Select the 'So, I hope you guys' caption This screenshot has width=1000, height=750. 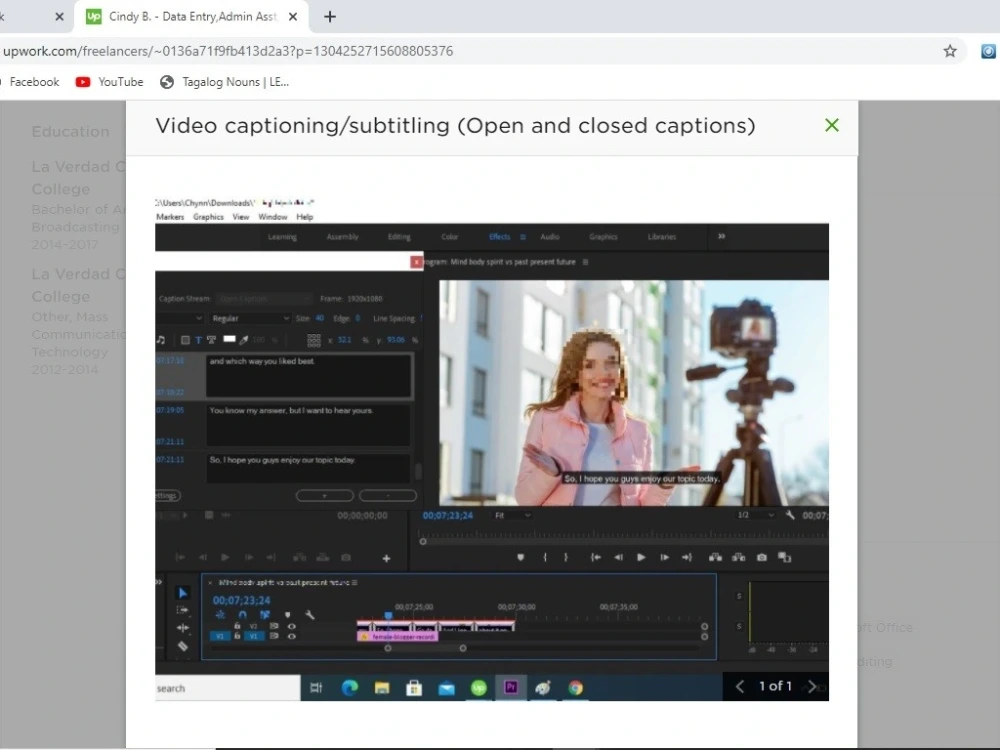tap(309, 467)
